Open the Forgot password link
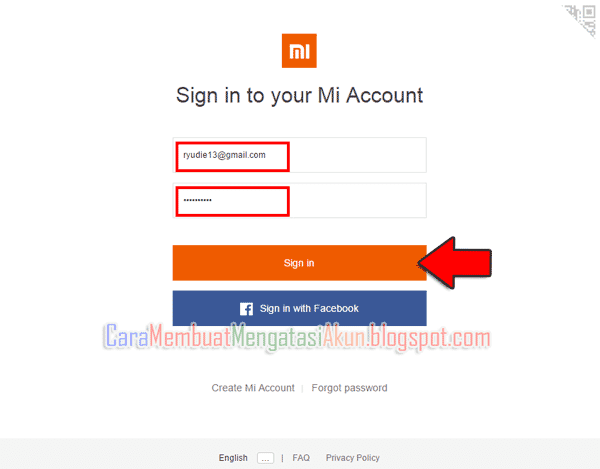The image size is (600, 469). coord(349,388)
